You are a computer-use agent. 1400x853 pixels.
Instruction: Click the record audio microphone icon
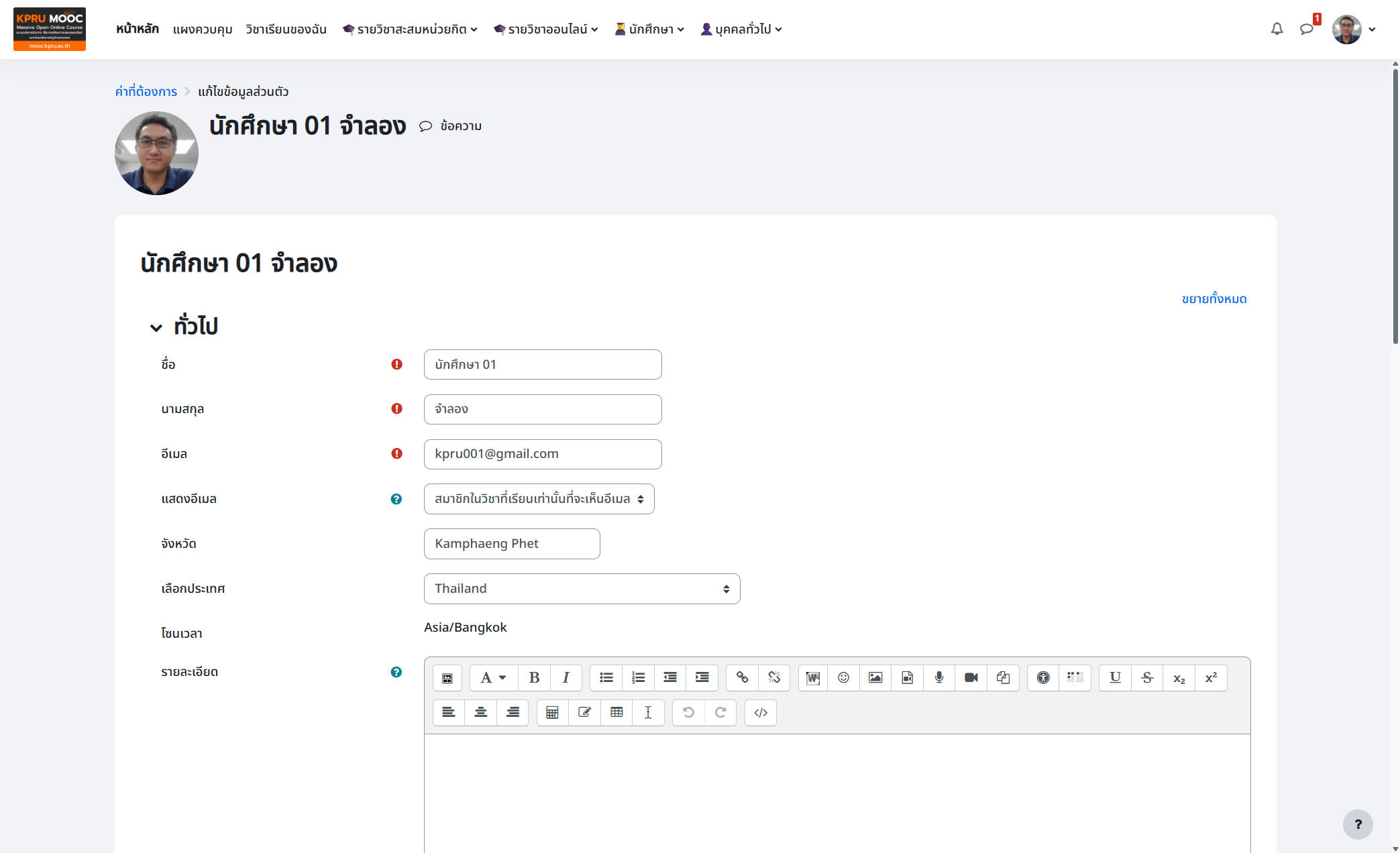click(939, 678)
